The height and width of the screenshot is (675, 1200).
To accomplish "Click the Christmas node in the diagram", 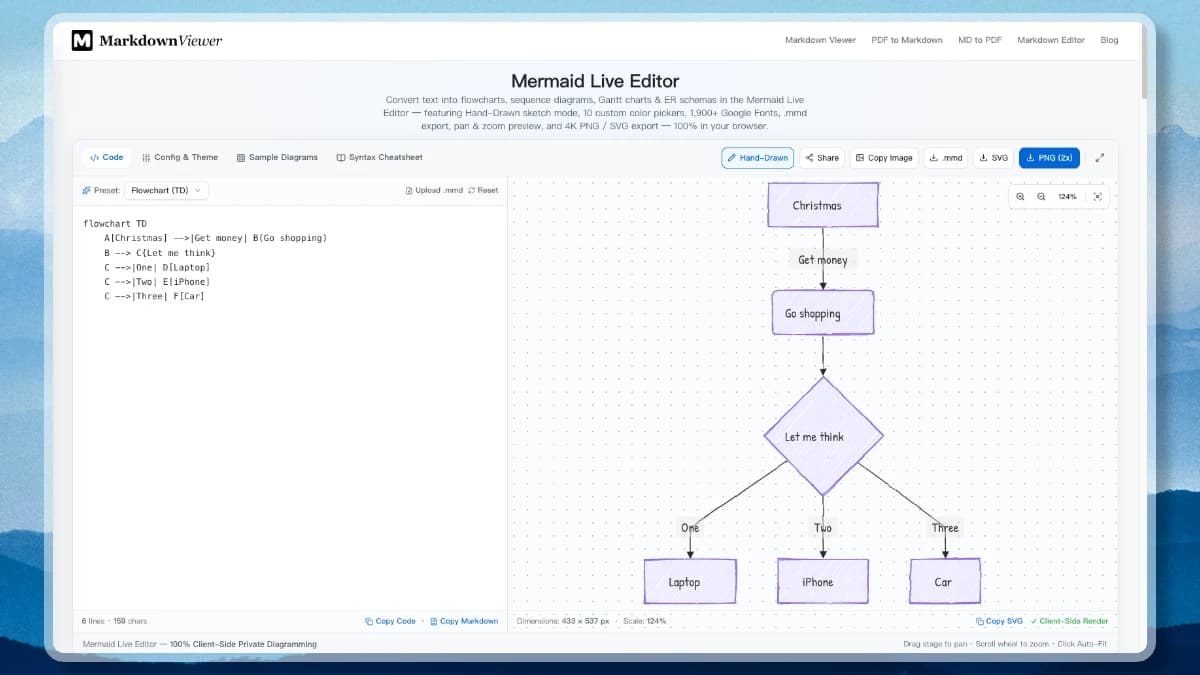I will (823, 205).
